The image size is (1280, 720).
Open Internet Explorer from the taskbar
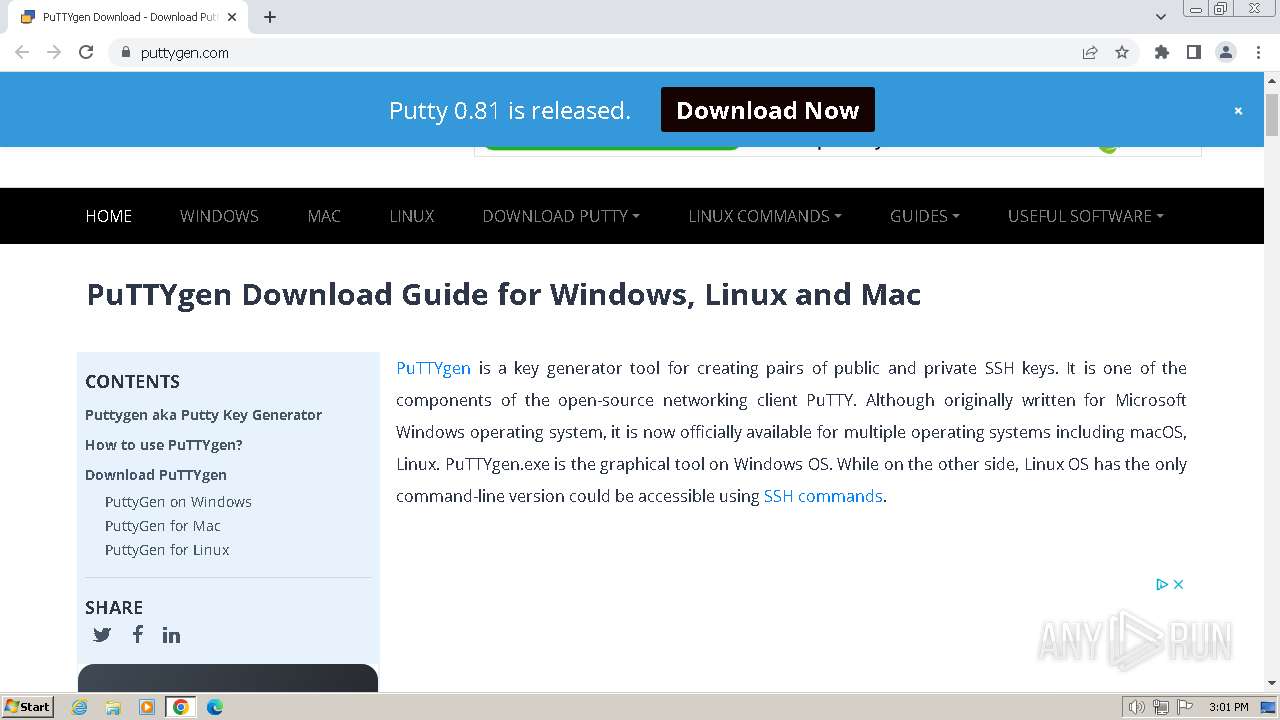[80, 707]
